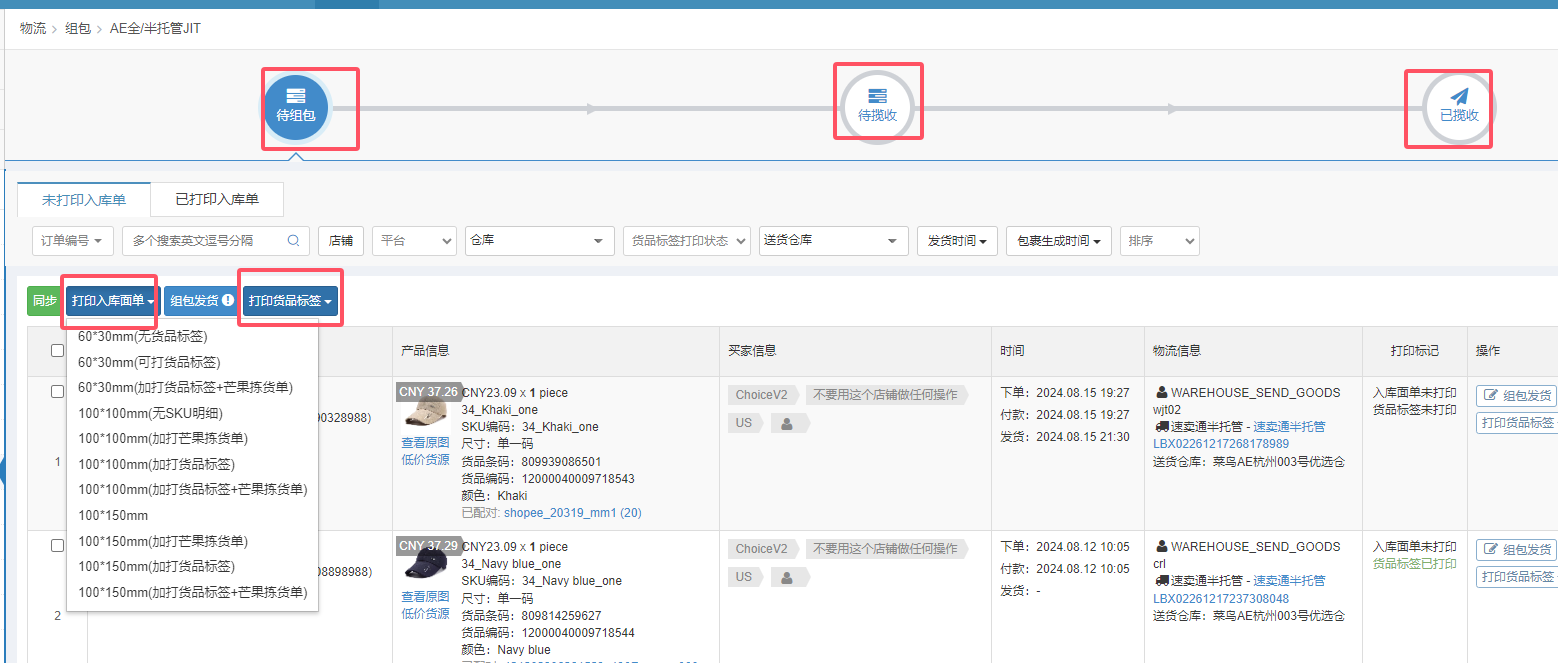The width and height of the screenshot is (1558, 663).
Task: Open Navy blue cap product thumbnail
Action: pos(425,564)
